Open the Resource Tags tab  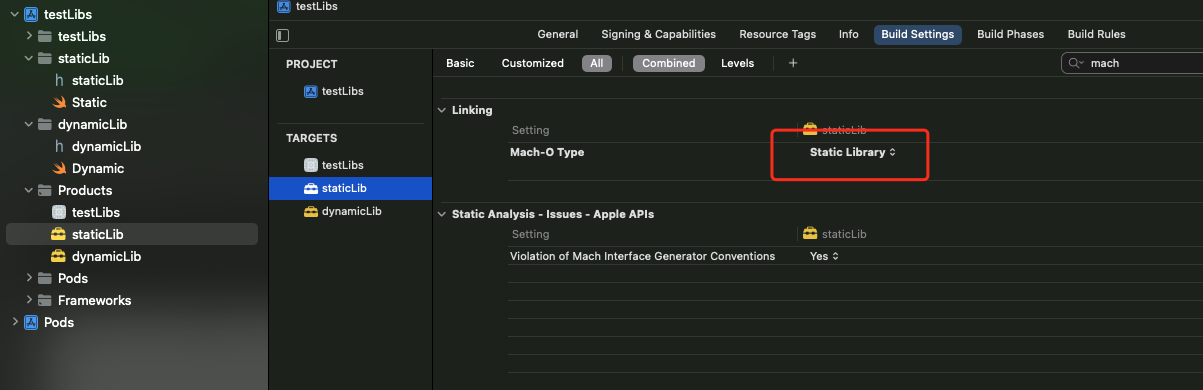coord(777,34)
